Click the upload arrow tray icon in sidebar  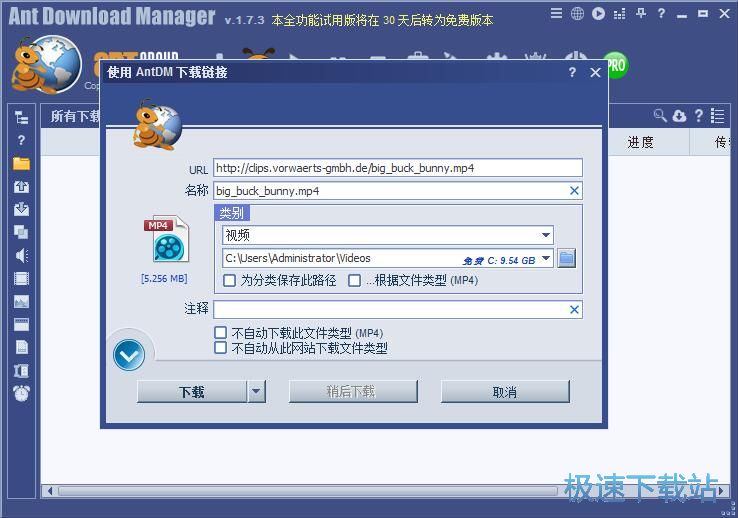click(21, 186)
